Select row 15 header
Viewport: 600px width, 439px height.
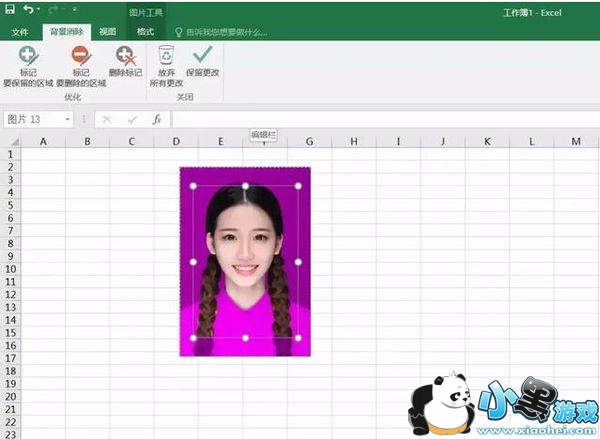tap(10, 333)
